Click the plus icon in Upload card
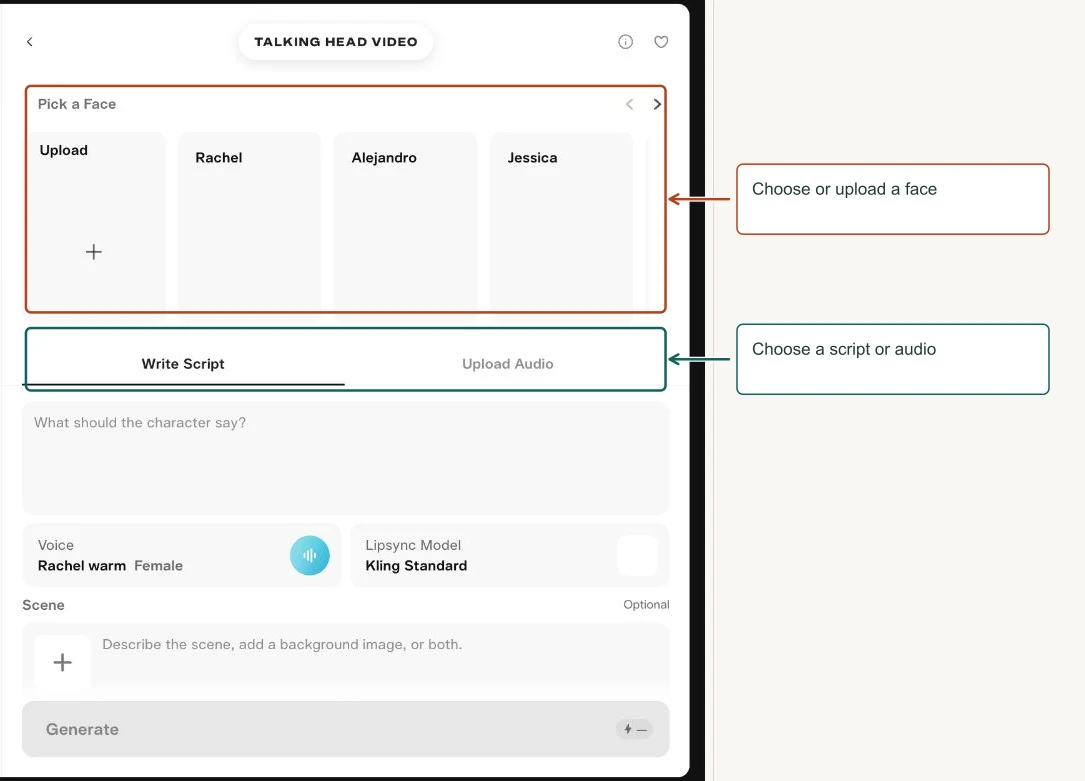1085x781 pixels. coord(93,252)
